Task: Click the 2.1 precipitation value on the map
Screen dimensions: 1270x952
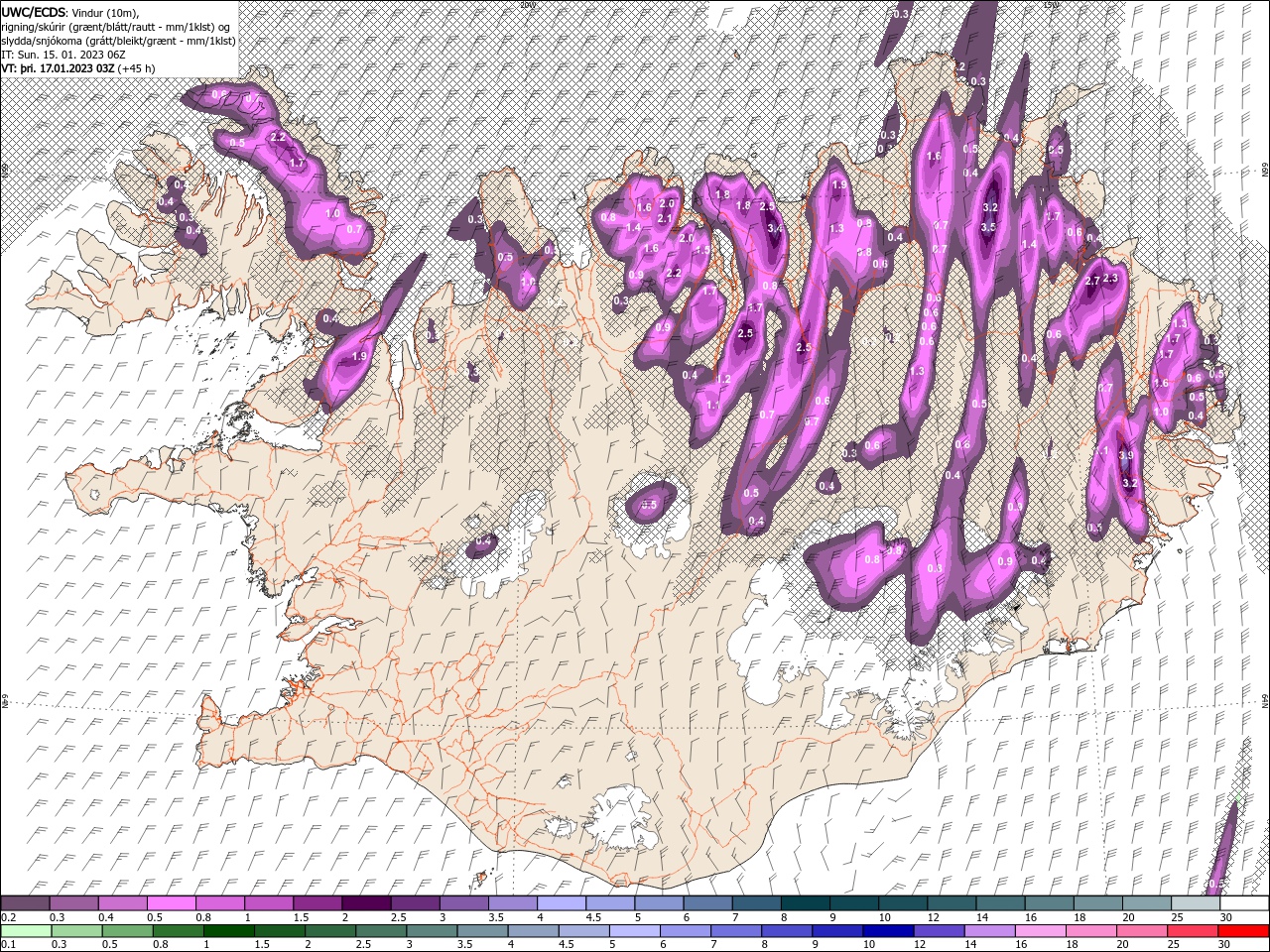Action: [665, 219]
